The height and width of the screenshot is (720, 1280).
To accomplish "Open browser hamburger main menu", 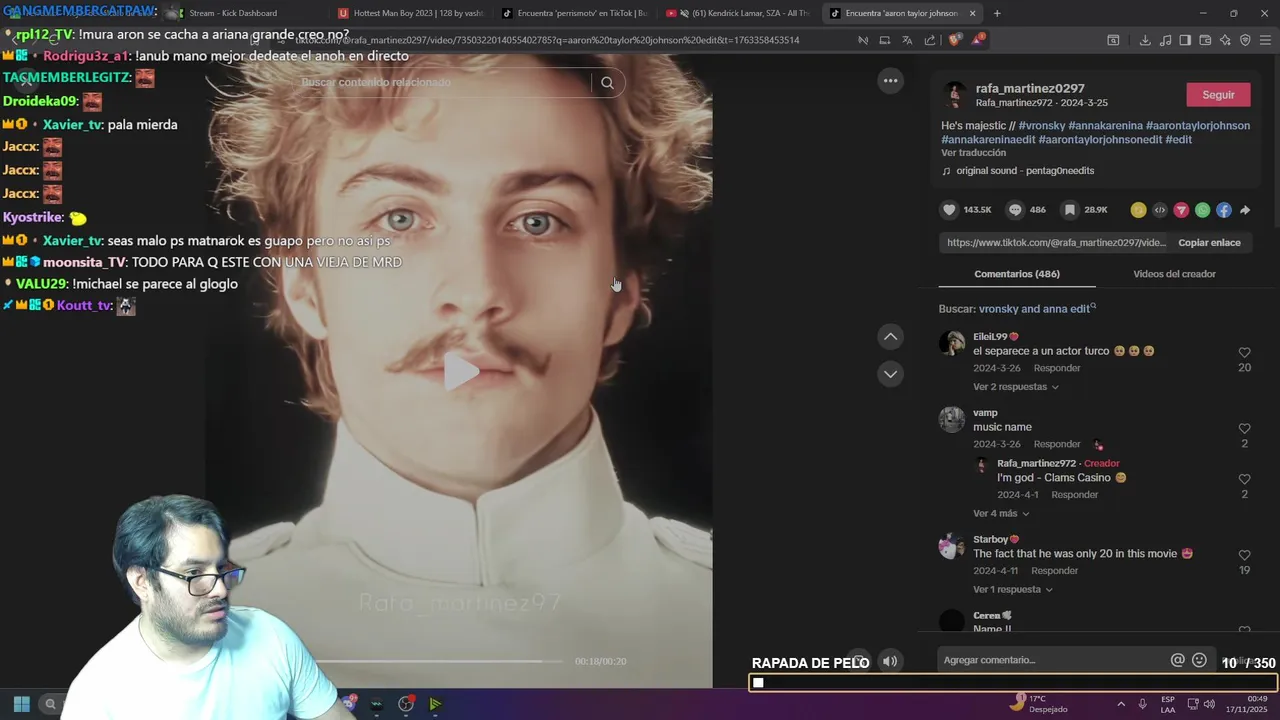I will (1263, 40).
